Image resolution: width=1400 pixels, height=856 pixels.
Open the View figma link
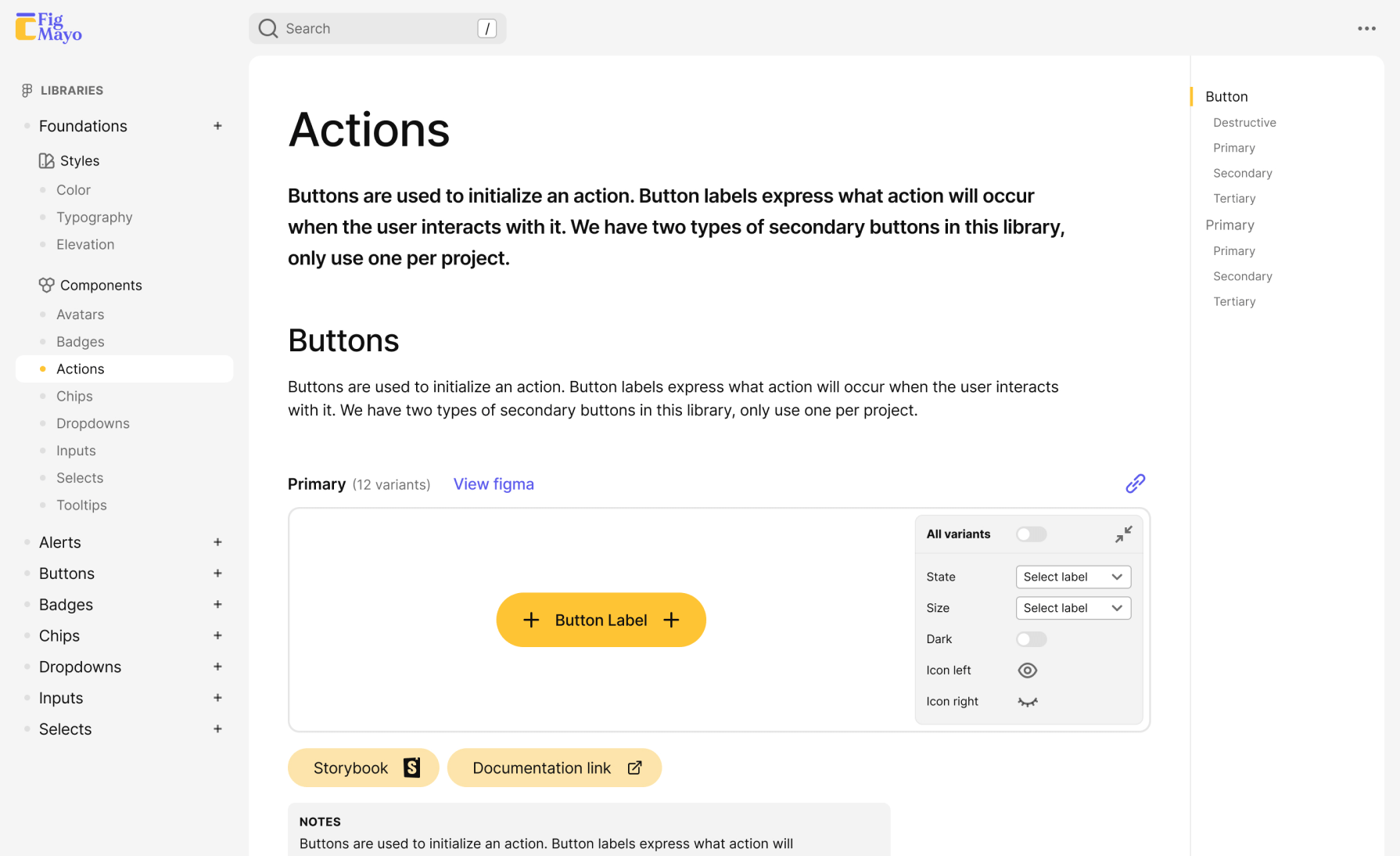[x=494, y=484]
